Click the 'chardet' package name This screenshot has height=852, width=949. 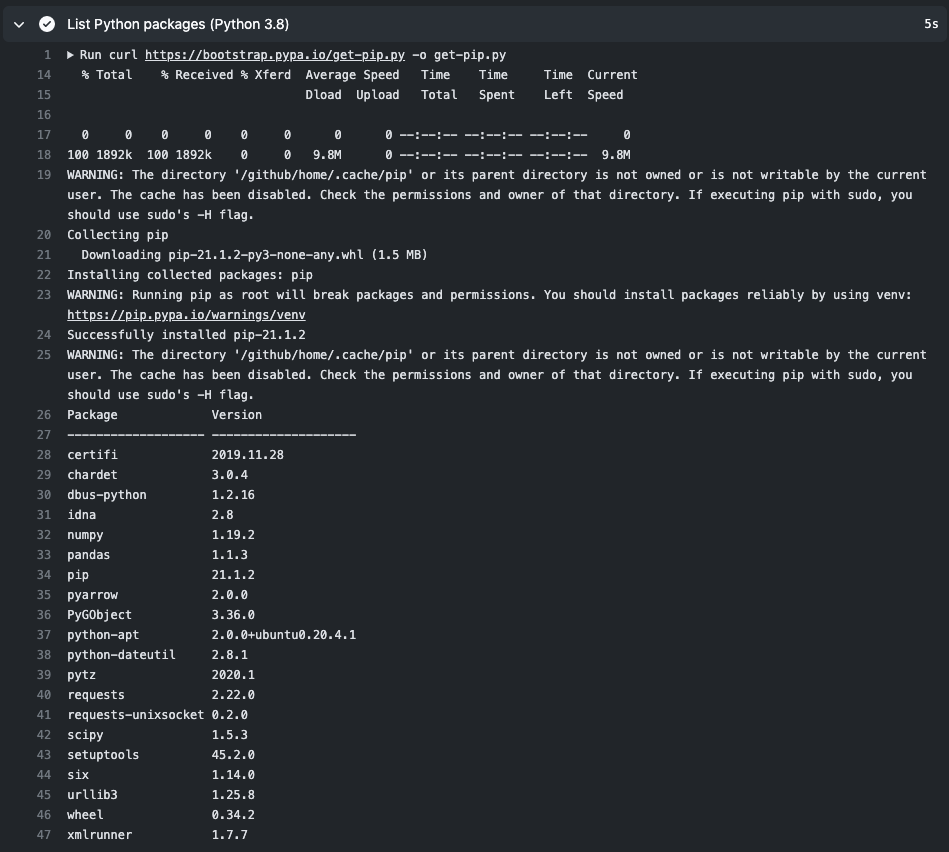pos(93,474)
